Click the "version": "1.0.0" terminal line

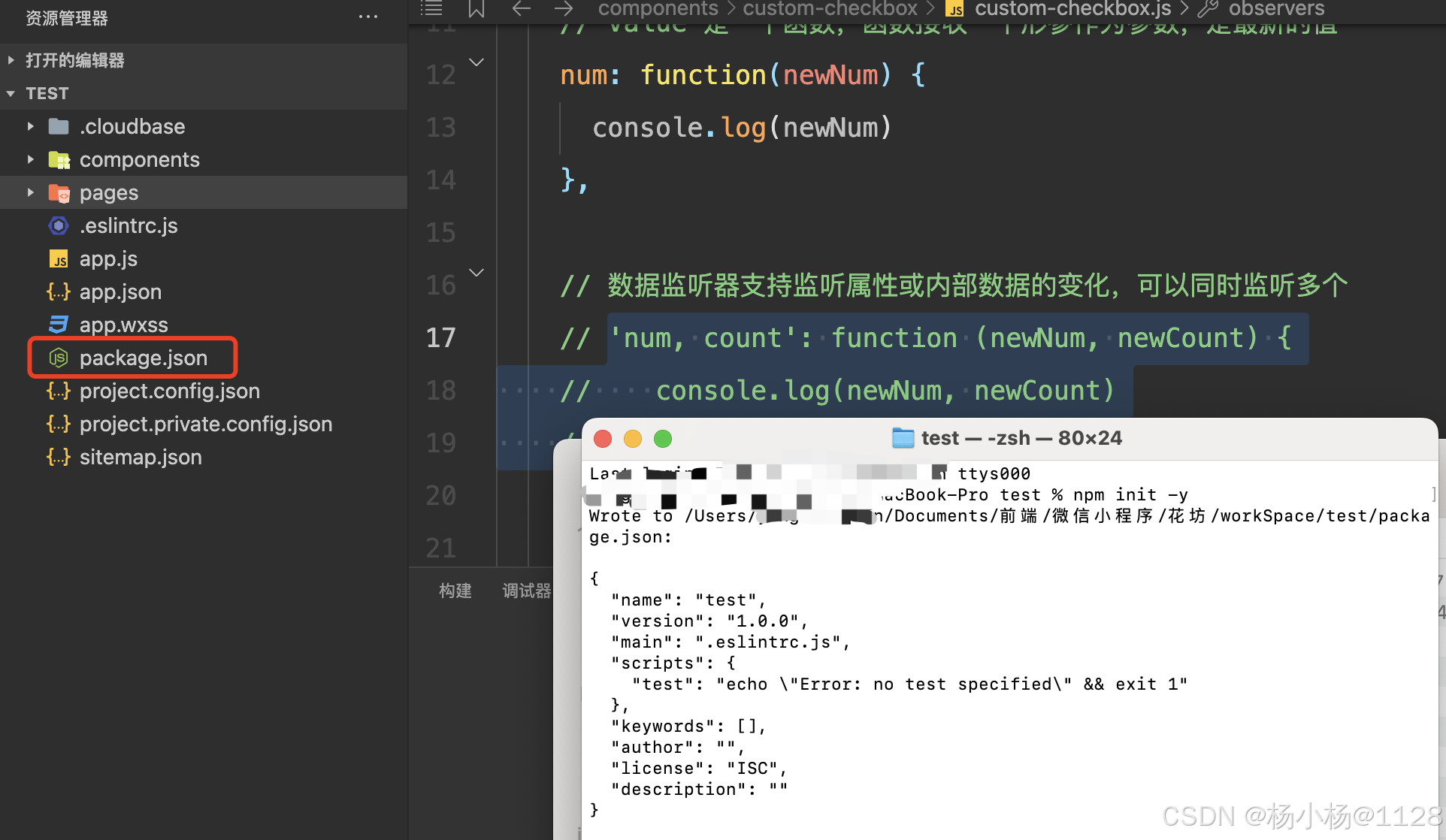click(x=709, y=621)
